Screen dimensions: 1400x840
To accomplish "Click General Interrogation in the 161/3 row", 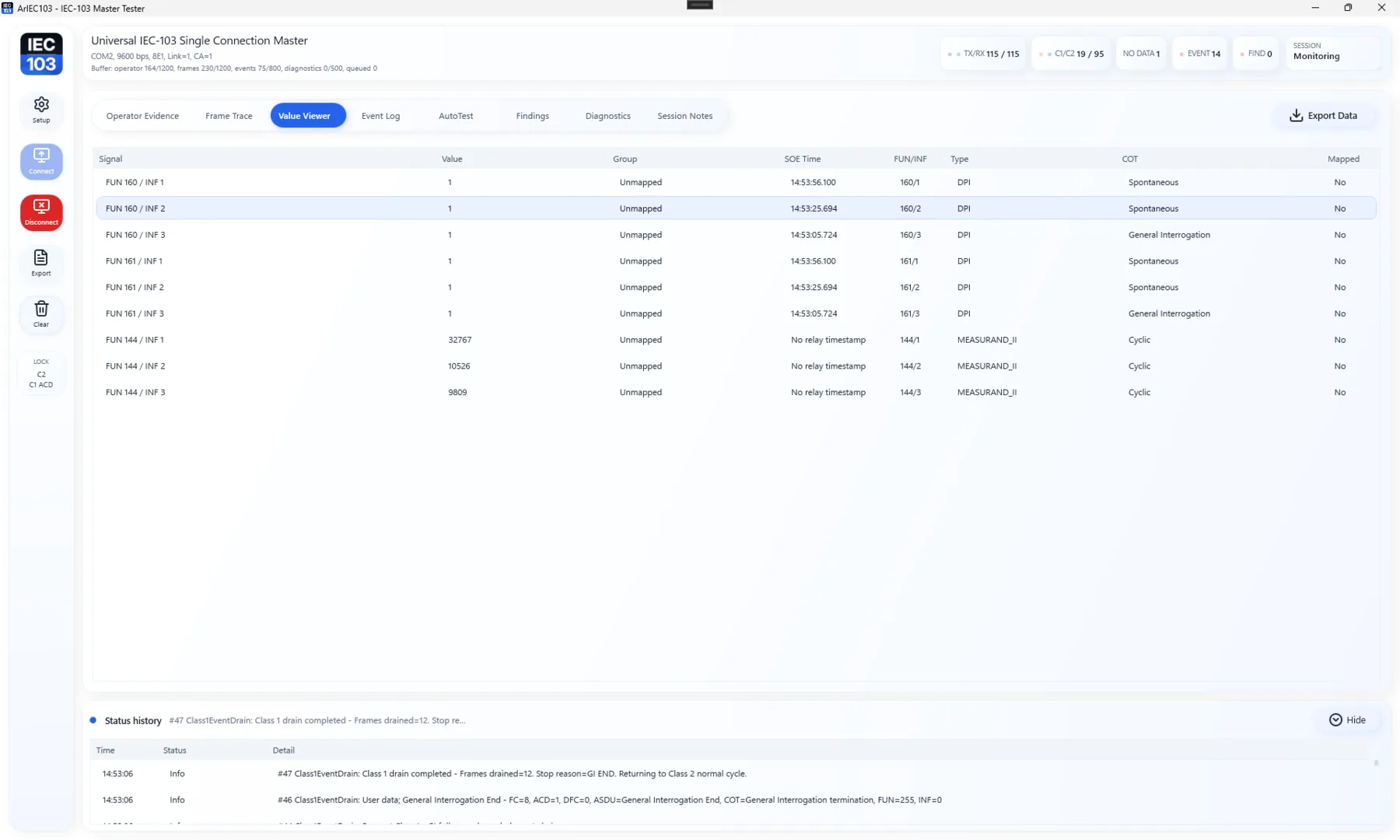I will tap(1169, 313).
